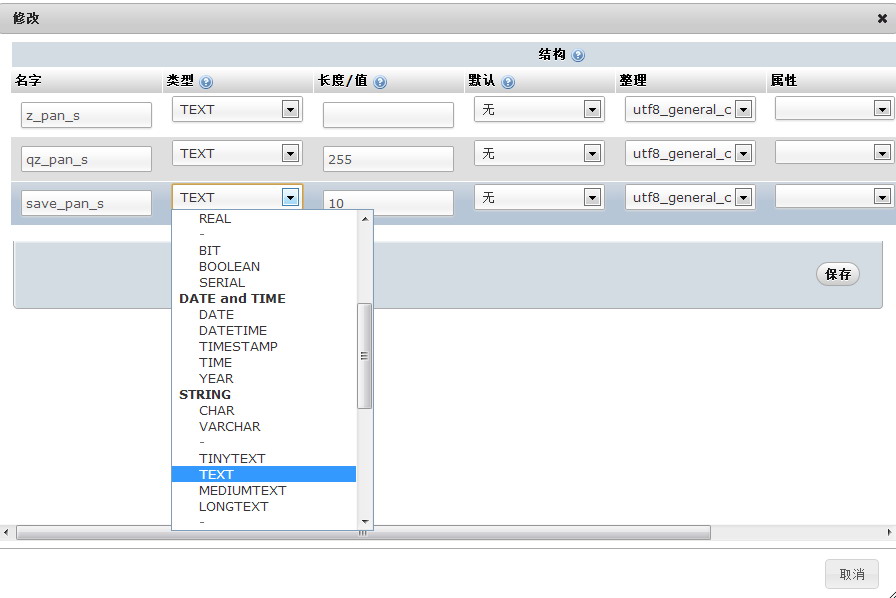The width and height of the screenshot is (896, 598).
Task: Select LONGTEXT from the type list
Action: coord(232,506)
